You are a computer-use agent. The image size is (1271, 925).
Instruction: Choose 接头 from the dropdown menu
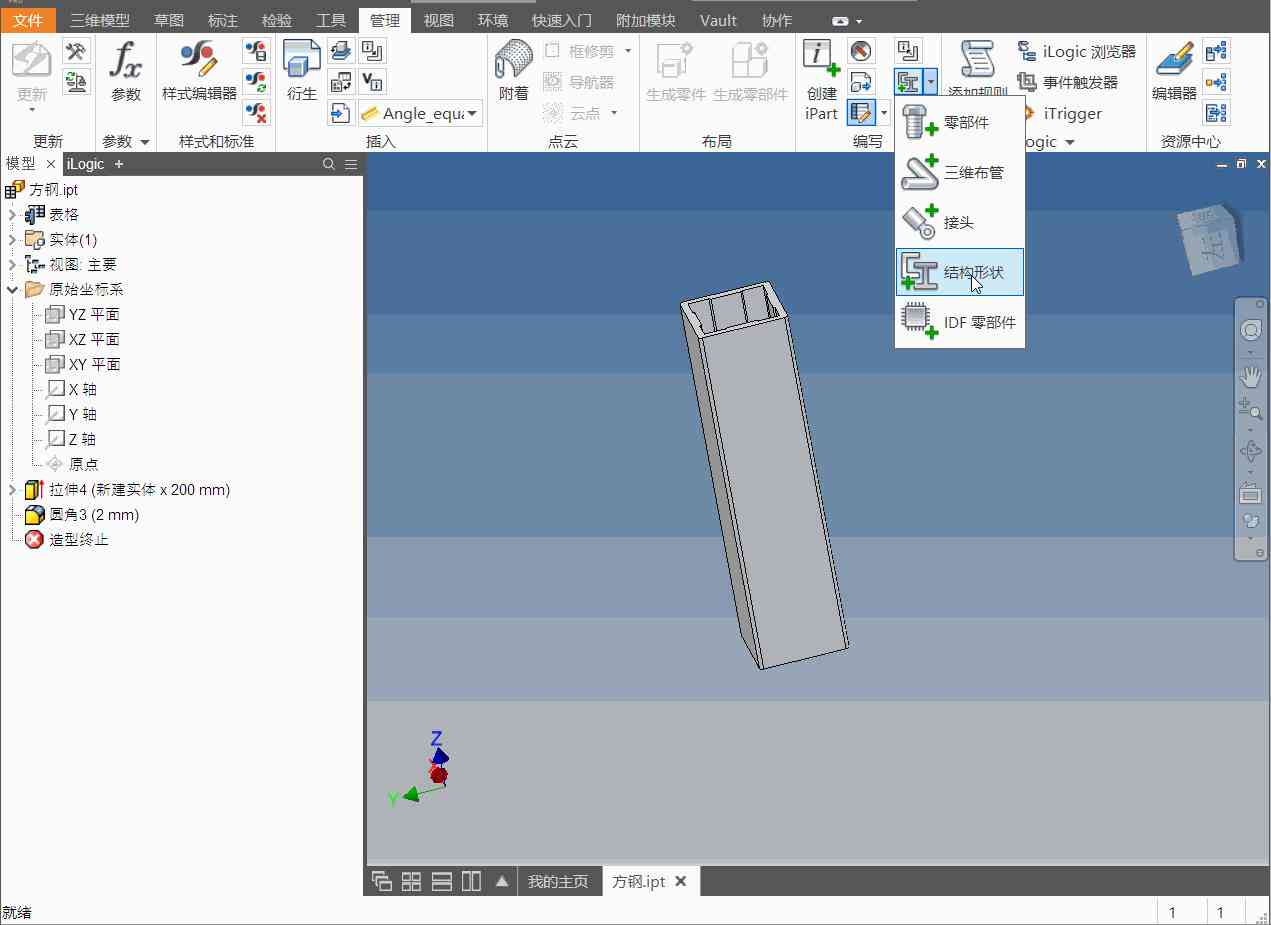tap(960, 222)
